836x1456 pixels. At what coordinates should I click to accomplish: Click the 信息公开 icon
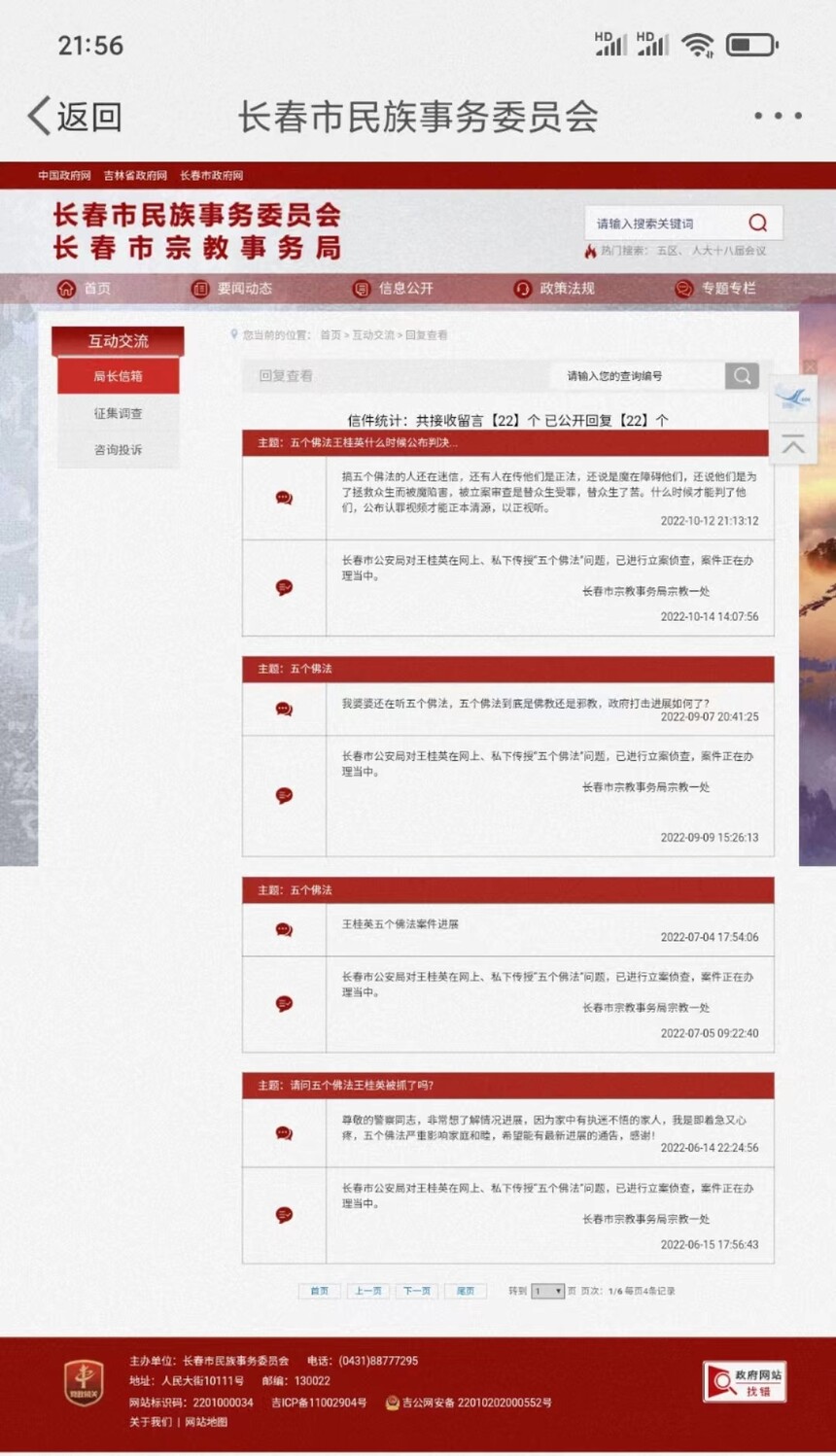point(362,289)
